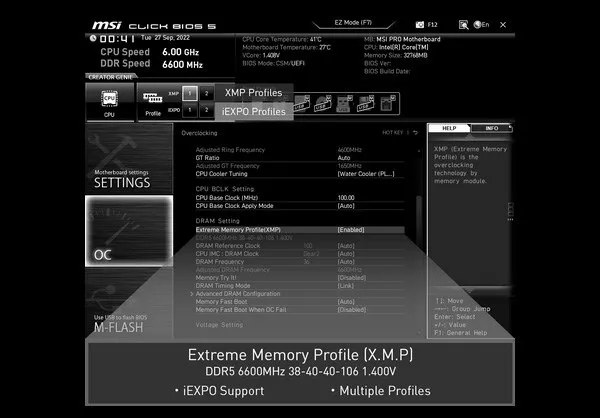This screenshot has width=600, height=418.
Task: Open the OC overclocking section
Action: [x=129, y=231]
